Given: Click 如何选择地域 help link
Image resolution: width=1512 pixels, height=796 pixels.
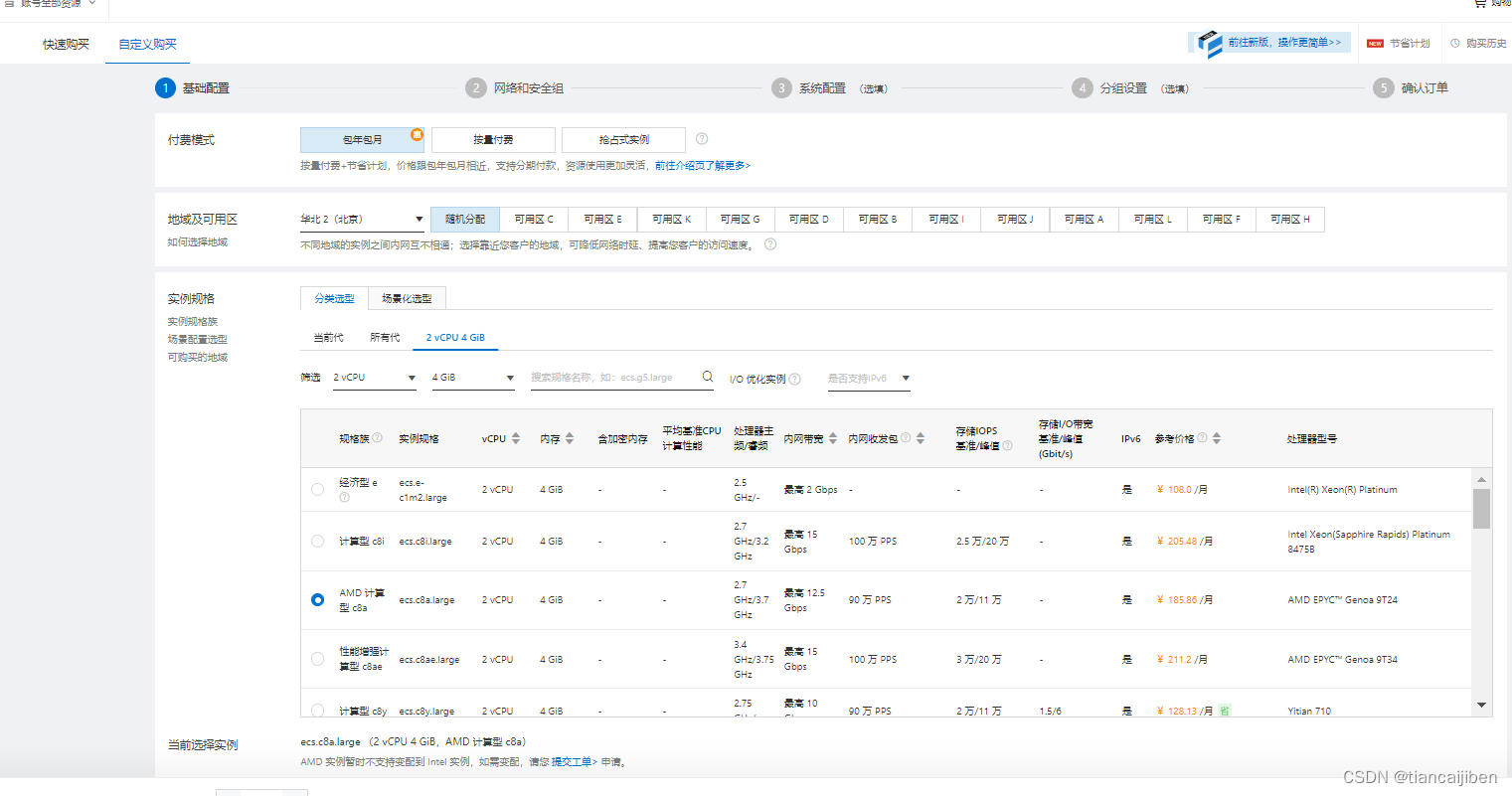Looking at the screenshot, I should [x=198, y=242].
